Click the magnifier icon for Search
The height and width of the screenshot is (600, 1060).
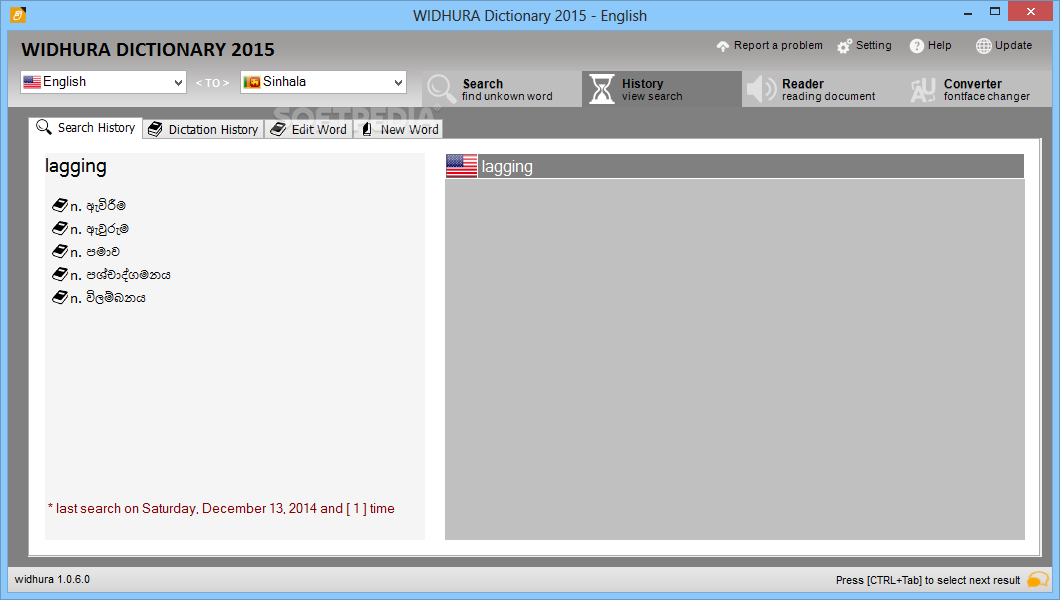441,89
